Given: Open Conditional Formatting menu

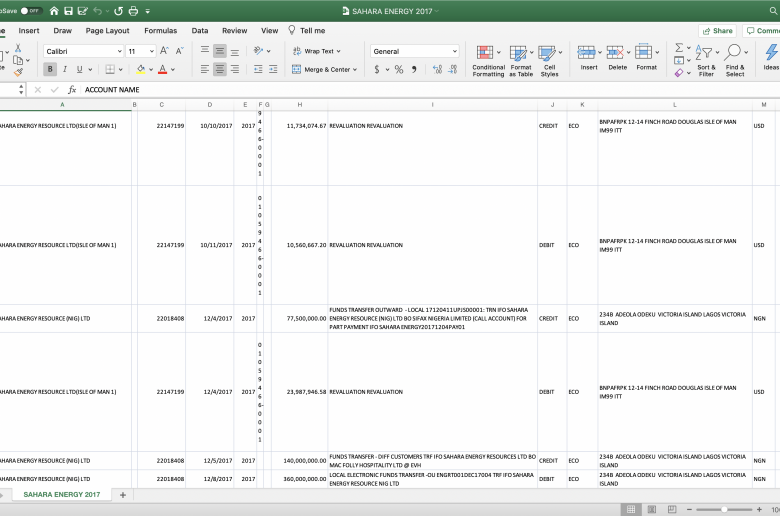Looking at the screenshot, I should point(488,60).
